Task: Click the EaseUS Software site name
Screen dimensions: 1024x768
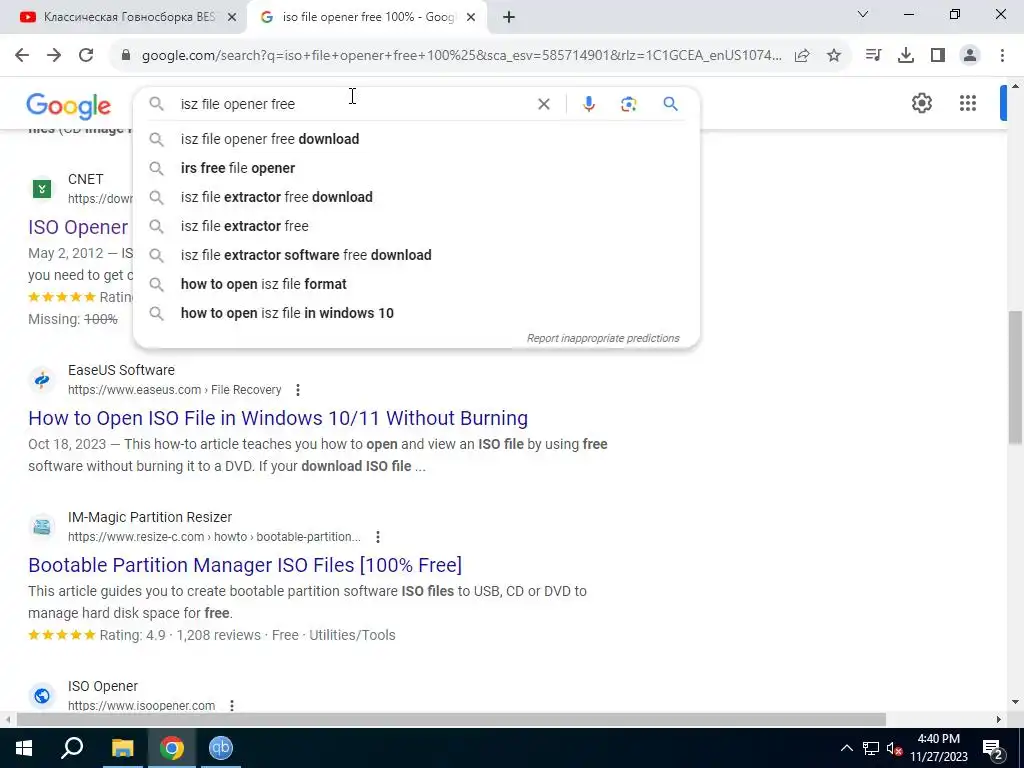Action: coord(121,370)
